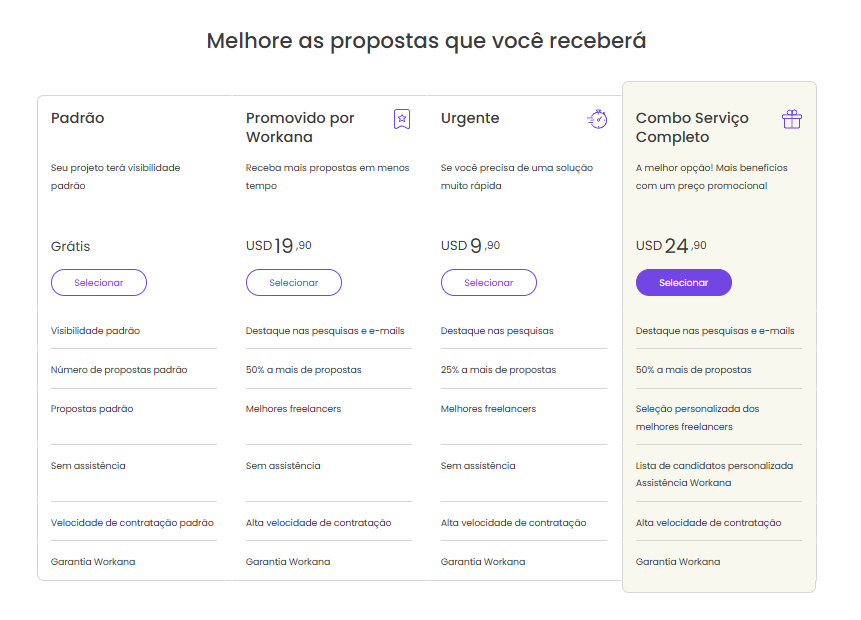Click the Combo Serviço Completo heading

click(692, 127)
